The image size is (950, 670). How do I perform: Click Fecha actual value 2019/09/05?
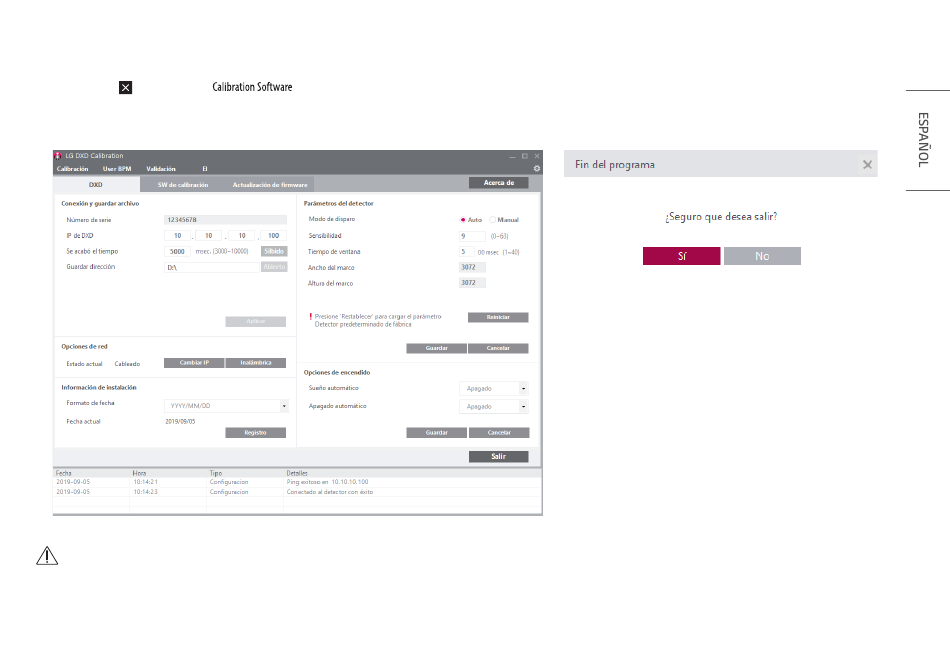pyautogui.click(x=181, y=422)
